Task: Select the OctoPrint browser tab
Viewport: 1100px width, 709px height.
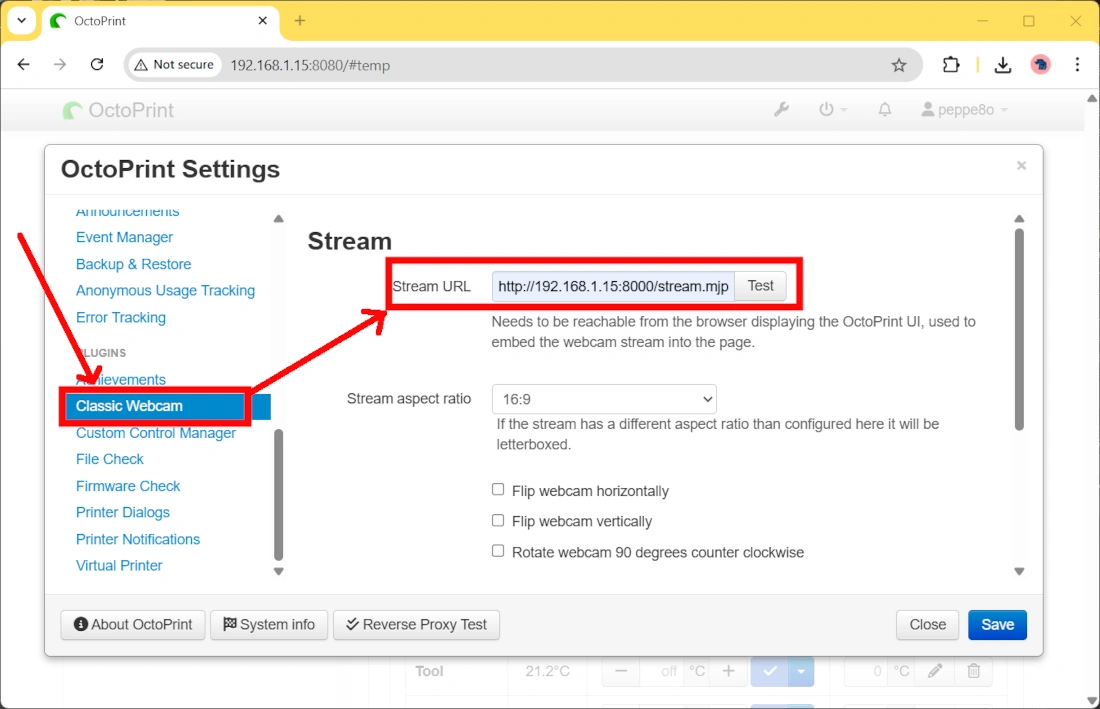Action: click(160, 21)
